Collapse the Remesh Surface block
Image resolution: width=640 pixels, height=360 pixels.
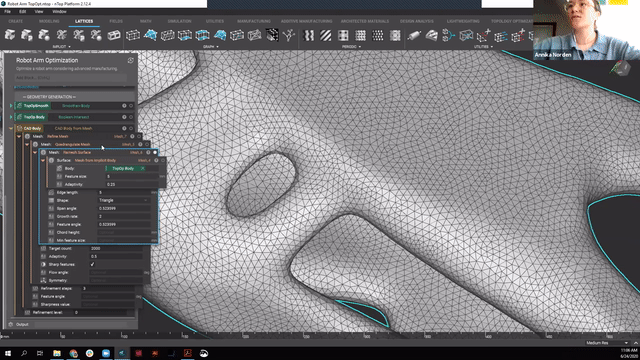click(x=35, y=152)
